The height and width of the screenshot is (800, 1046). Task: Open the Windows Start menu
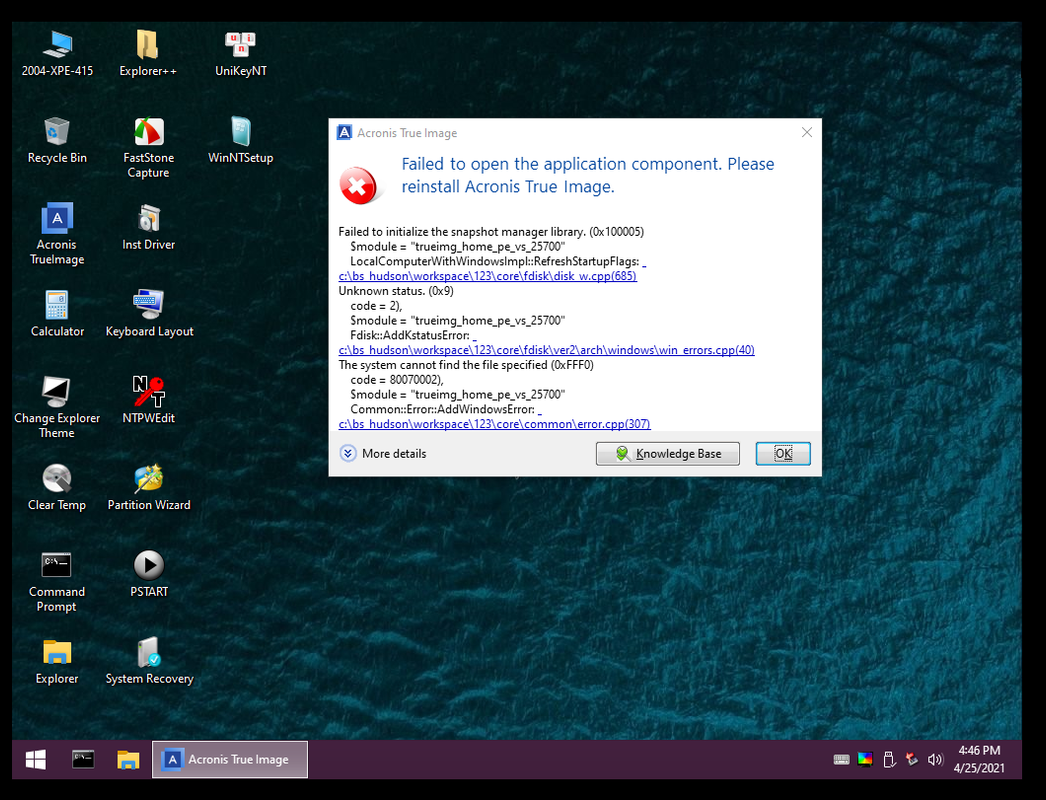click(x=36, y=759)
